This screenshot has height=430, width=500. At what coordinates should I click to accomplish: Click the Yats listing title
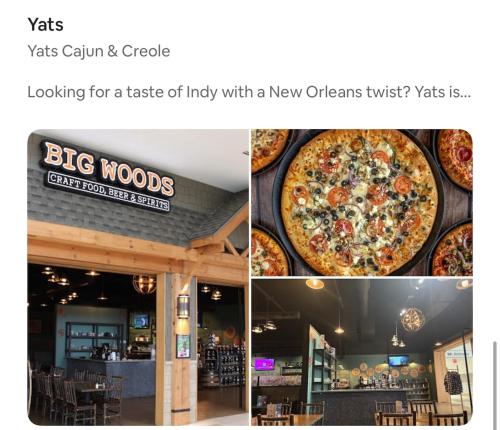tap(45, 24)
